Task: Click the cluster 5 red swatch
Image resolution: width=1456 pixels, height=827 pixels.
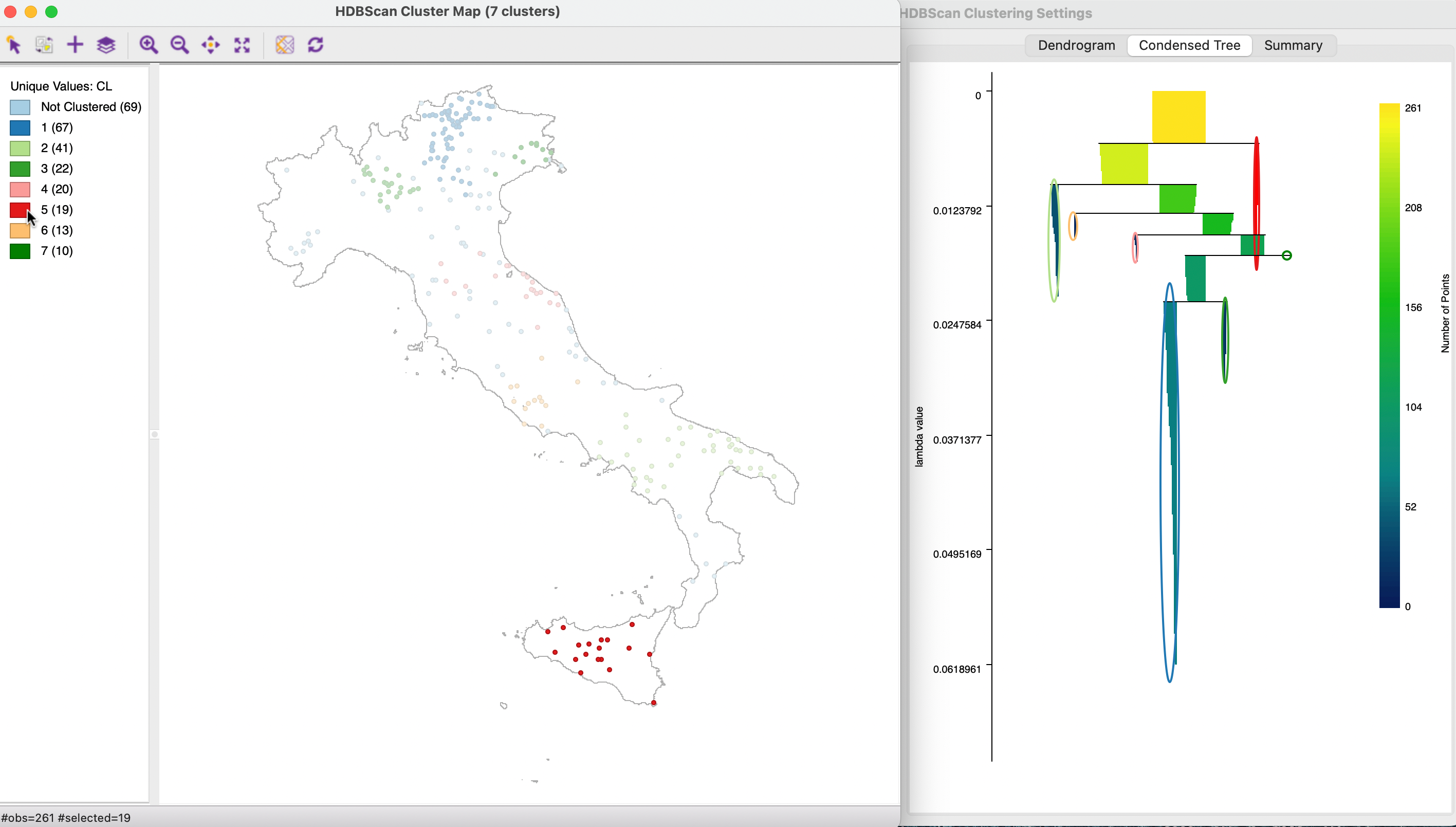Action: click(x=20, y=210)
